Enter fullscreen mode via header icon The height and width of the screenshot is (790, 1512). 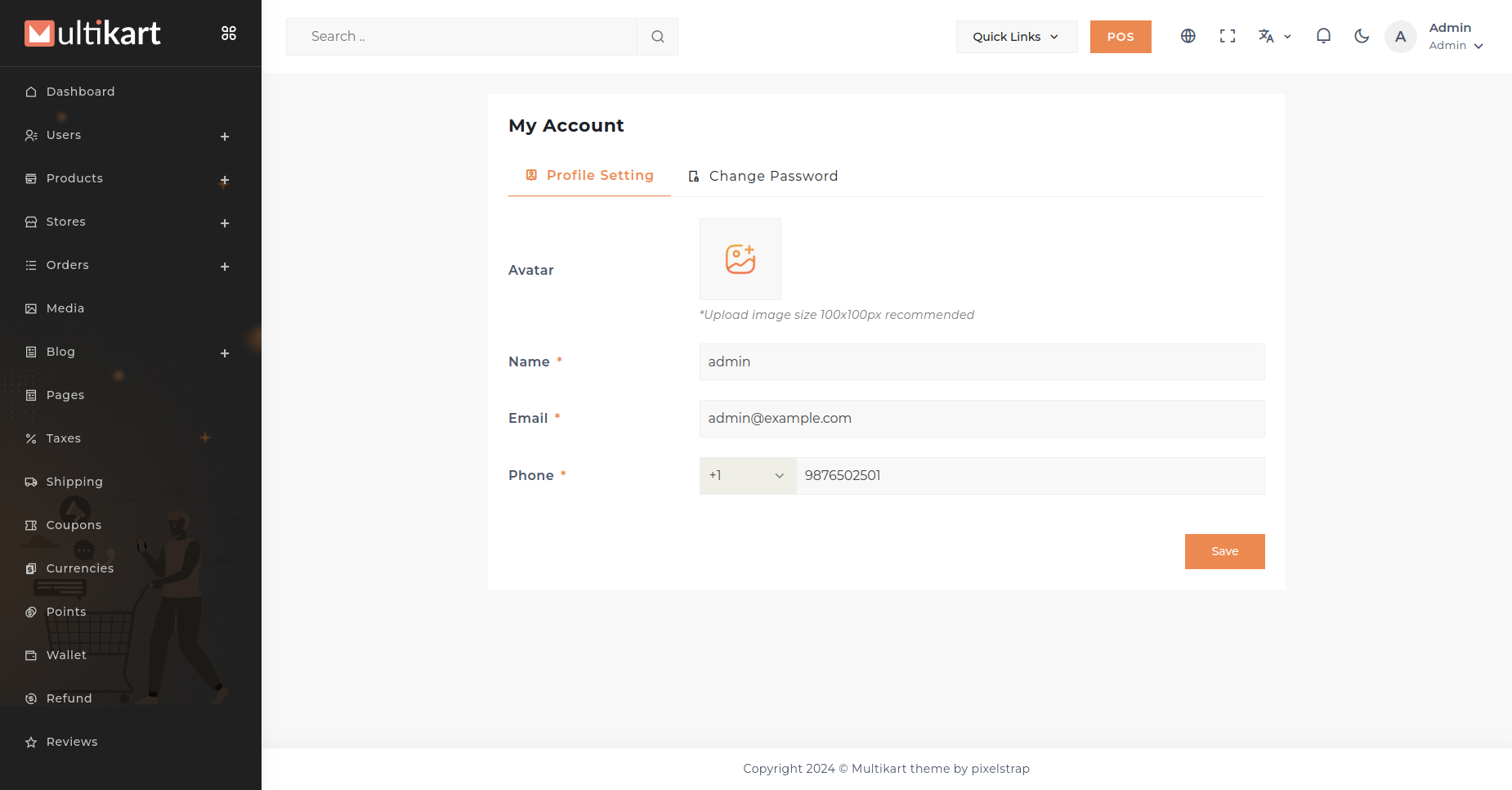tap(1227, 36)
